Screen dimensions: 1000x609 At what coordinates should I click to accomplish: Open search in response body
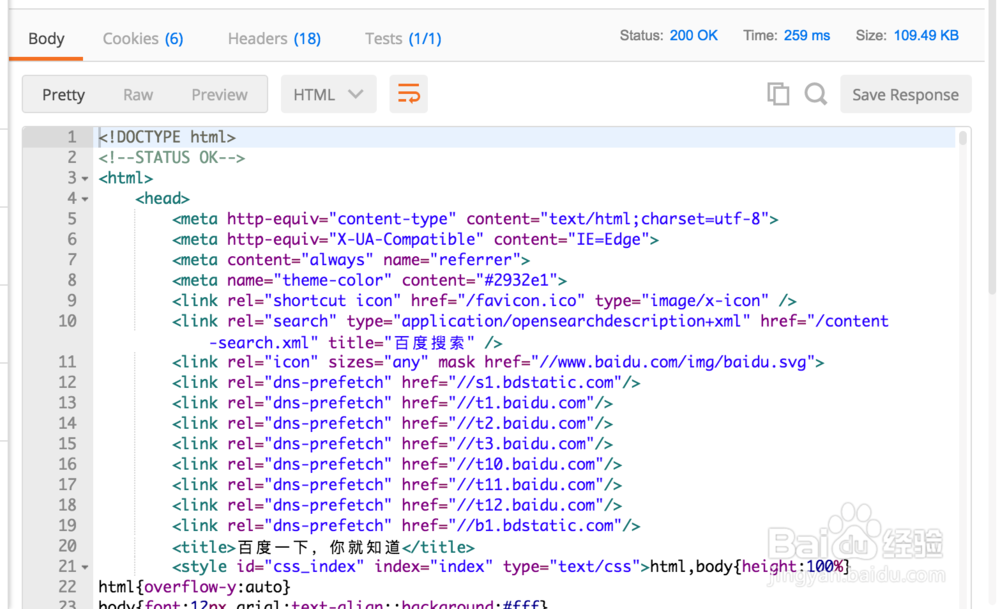coord(815,94)
